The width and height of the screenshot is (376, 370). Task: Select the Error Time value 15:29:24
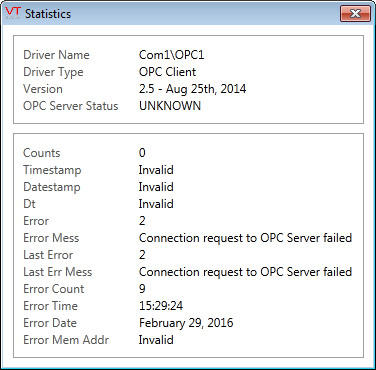tap(161, 306)
